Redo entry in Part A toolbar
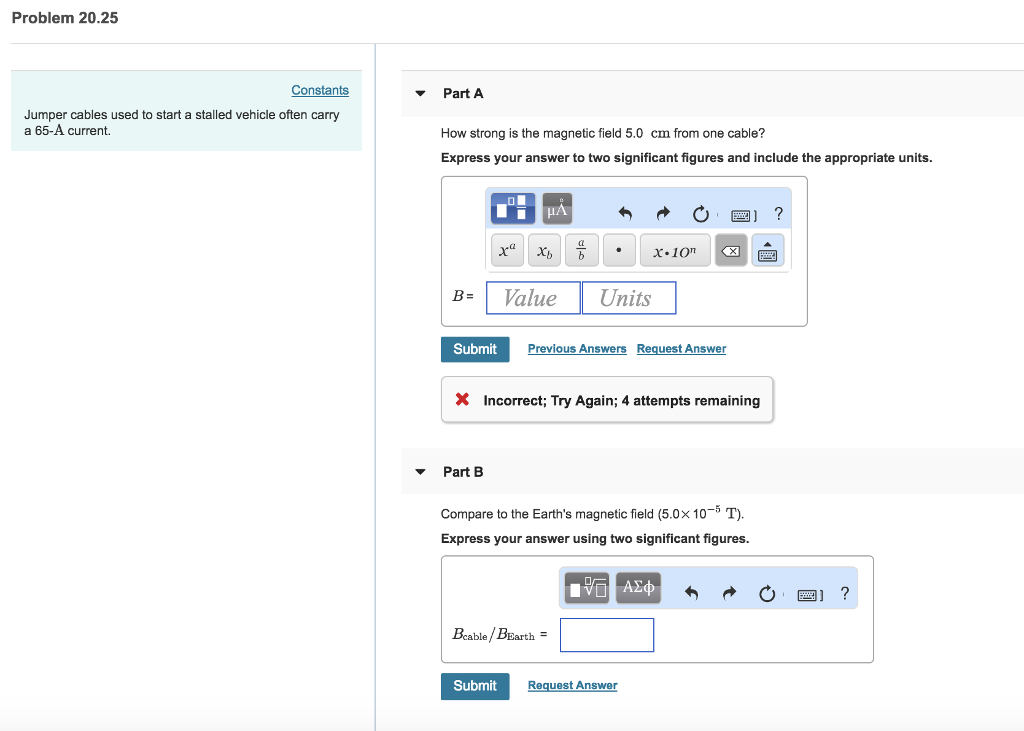Screen dimensions: 1024x731 662,213
